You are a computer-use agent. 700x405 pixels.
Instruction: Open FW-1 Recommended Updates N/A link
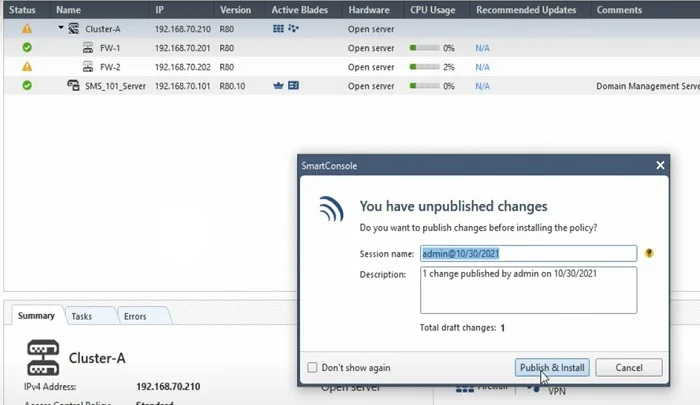coord(482,48)
